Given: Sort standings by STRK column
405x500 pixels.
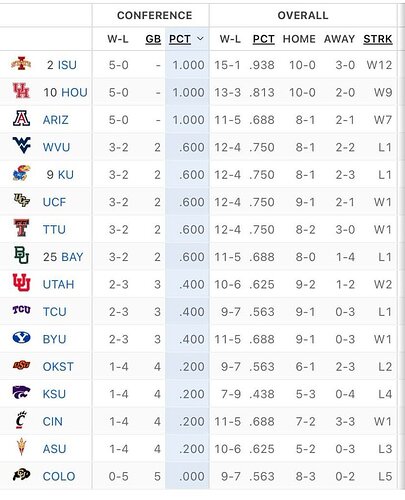Looking at the screenshot, I should pyautogui.click(x=378, y=39).
